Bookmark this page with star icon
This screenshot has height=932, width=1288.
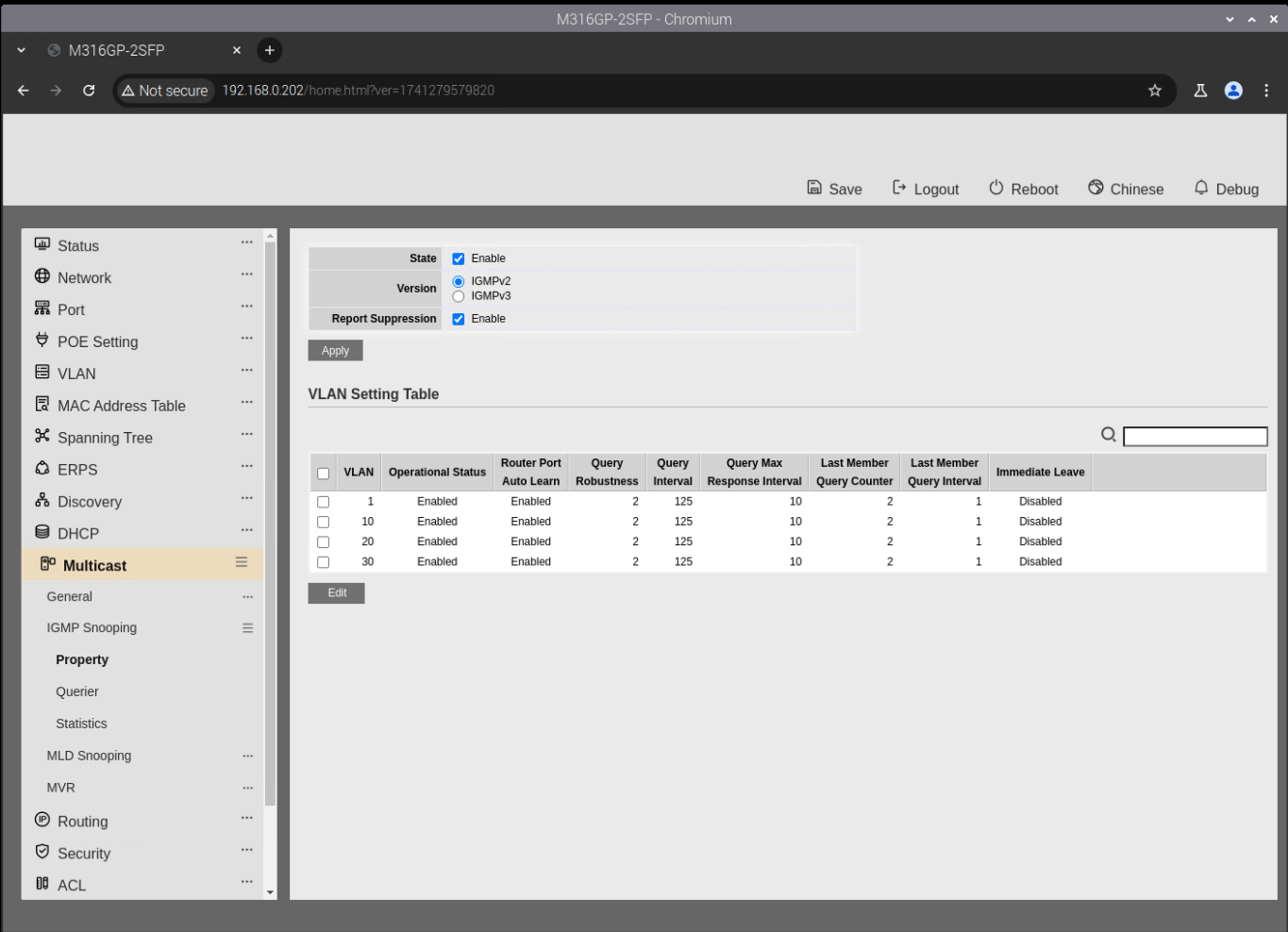[x=1155, y=91]
